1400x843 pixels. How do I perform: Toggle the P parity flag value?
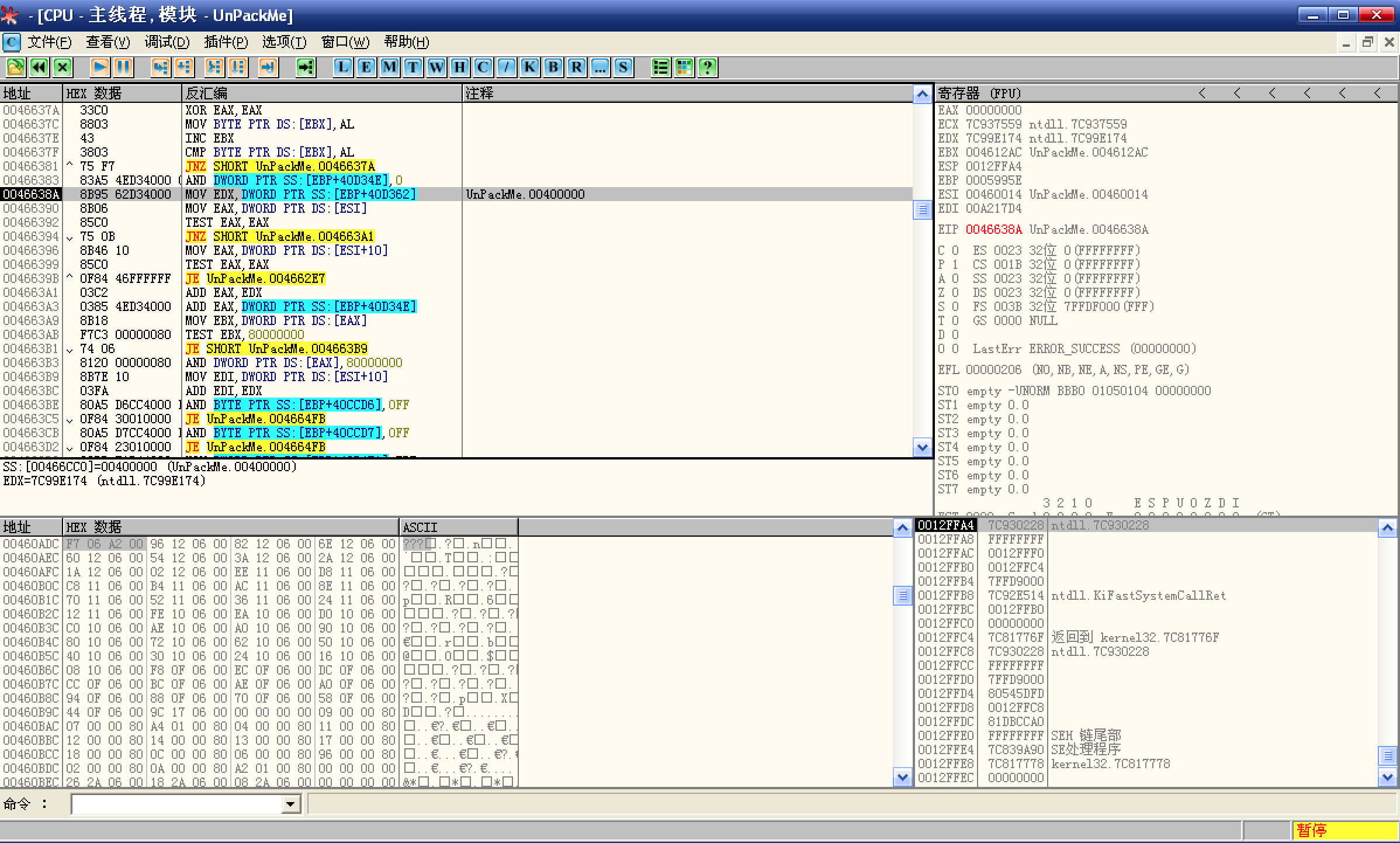[955, 264]
